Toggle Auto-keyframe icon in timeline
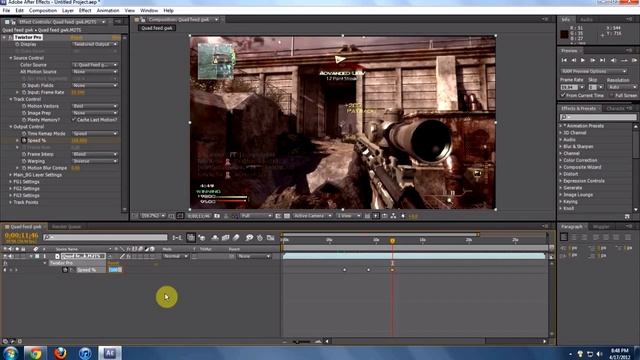Image resolution: width=640 pixels, height=360 pixels. pos(260,238)
